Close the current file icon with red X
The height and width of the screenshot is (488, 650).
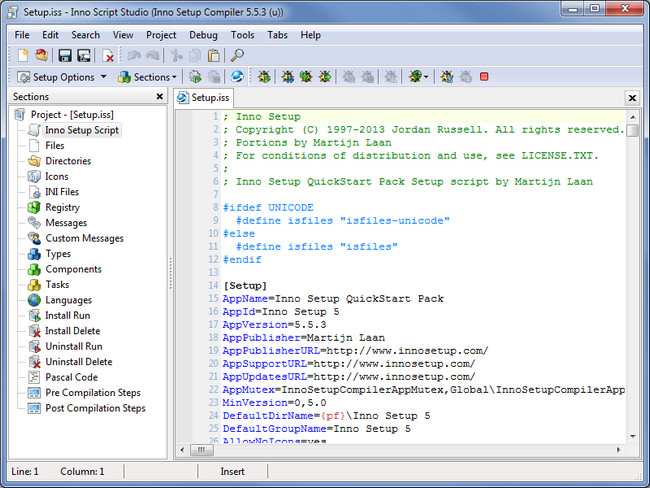[x=108, y=56]
